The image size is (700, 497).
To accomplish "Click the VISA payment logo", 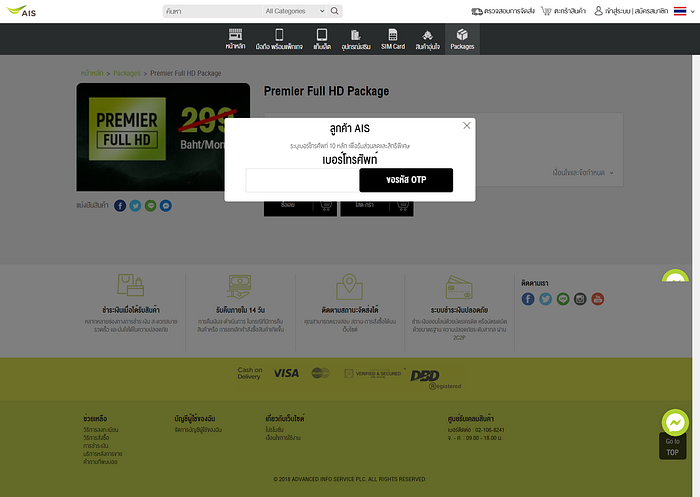I will click(286, 373).
